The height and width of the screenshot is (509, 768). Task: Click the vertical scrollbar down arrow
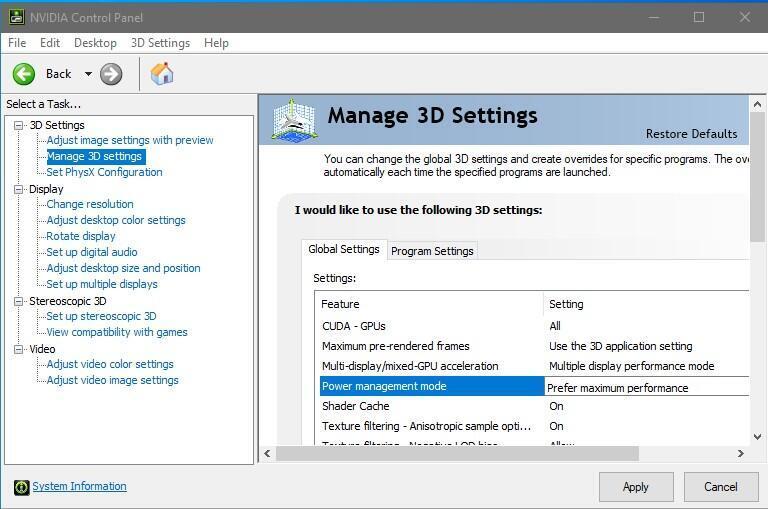pyautogui.click(x=757, y=436)
